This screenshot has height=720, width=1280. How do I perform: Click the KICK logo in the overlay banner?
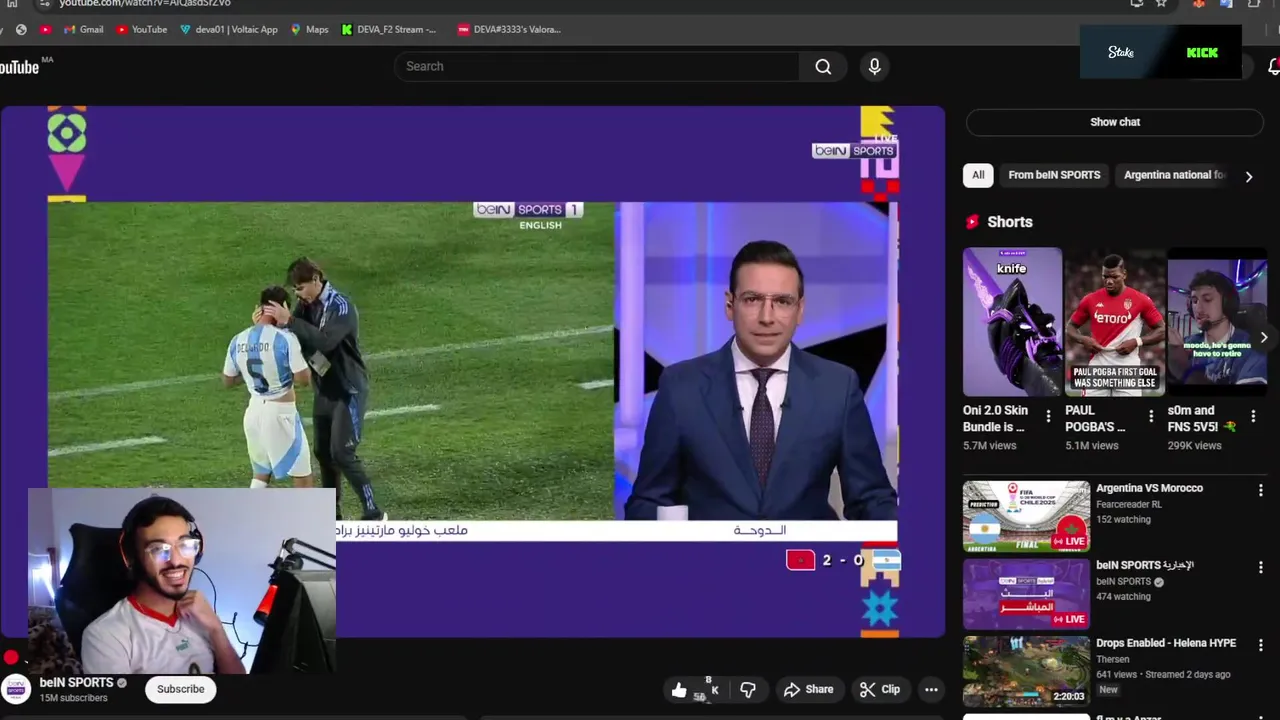click(1202, 52)
